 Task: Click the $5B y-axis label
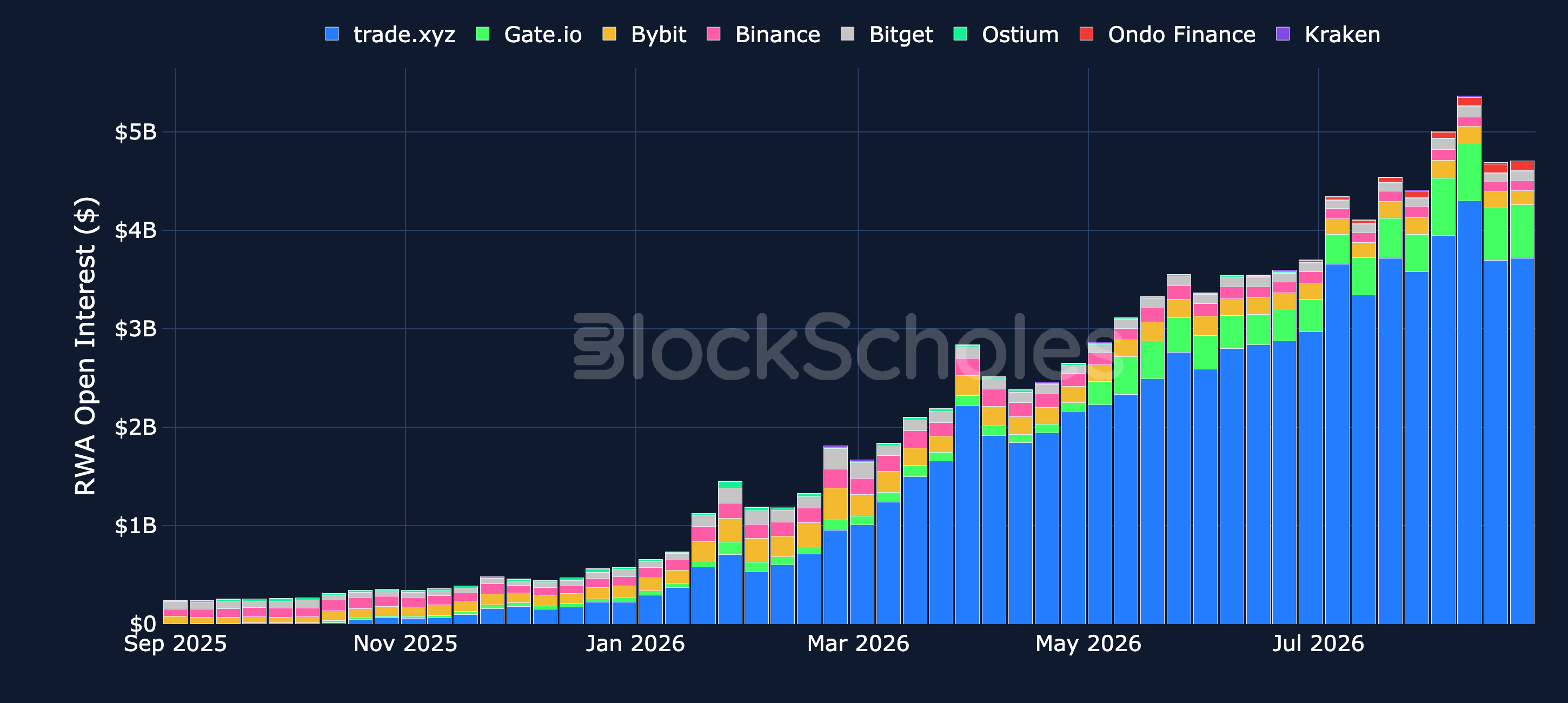tap(136, 131)
